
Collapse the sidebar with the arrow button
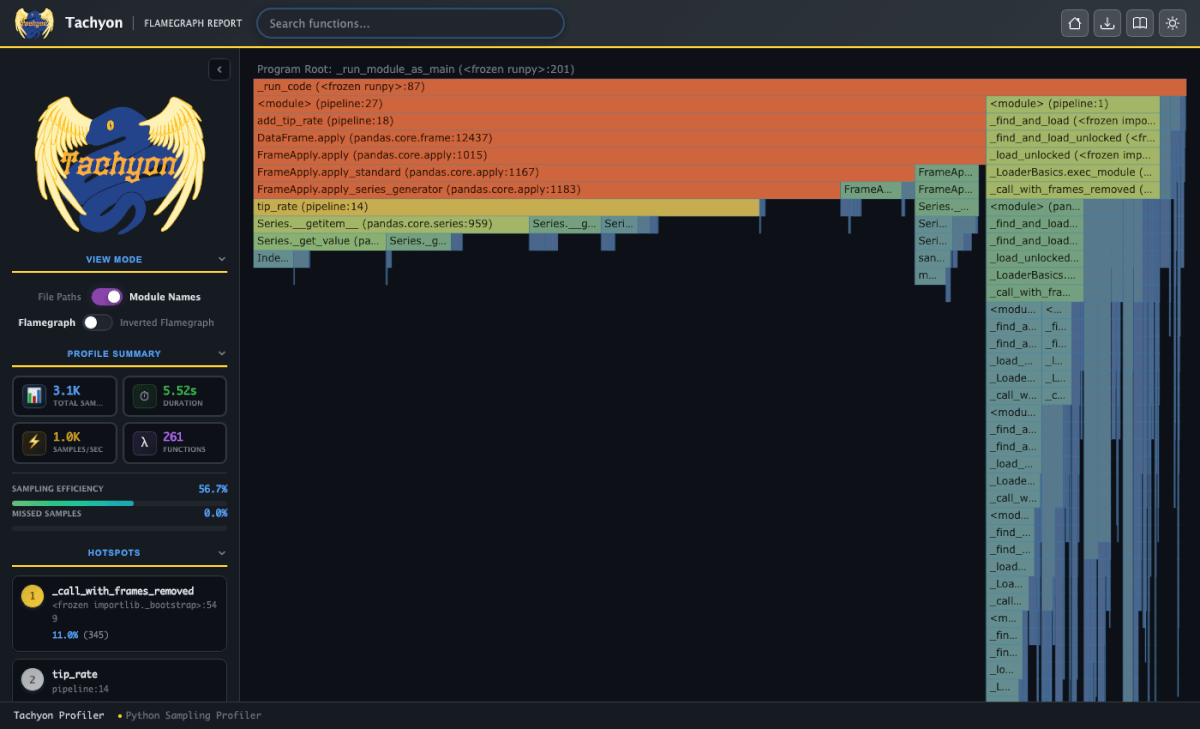click(219, 69)
